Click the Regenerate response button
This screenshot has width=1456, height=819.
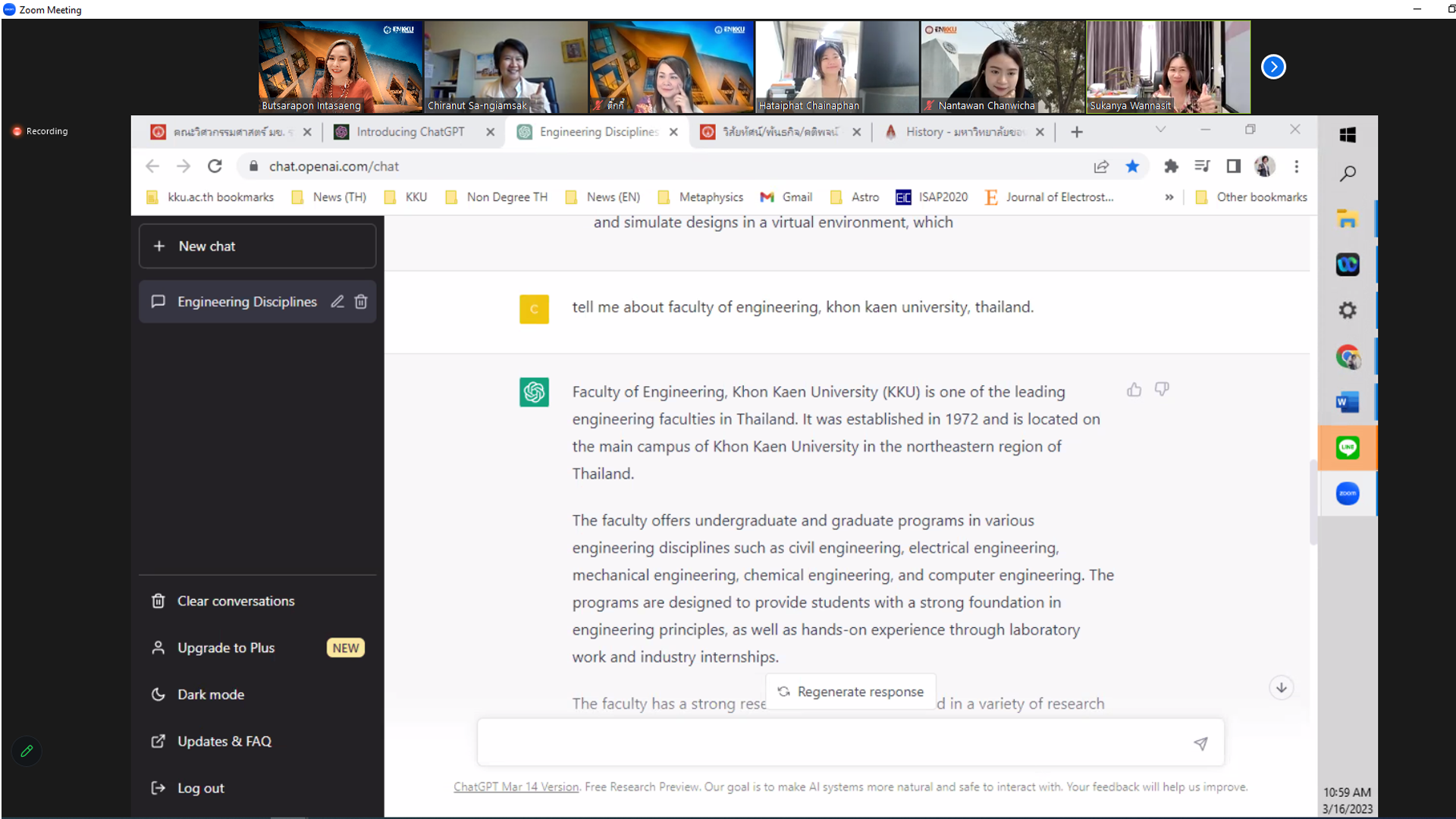click(x=851, y=692)
